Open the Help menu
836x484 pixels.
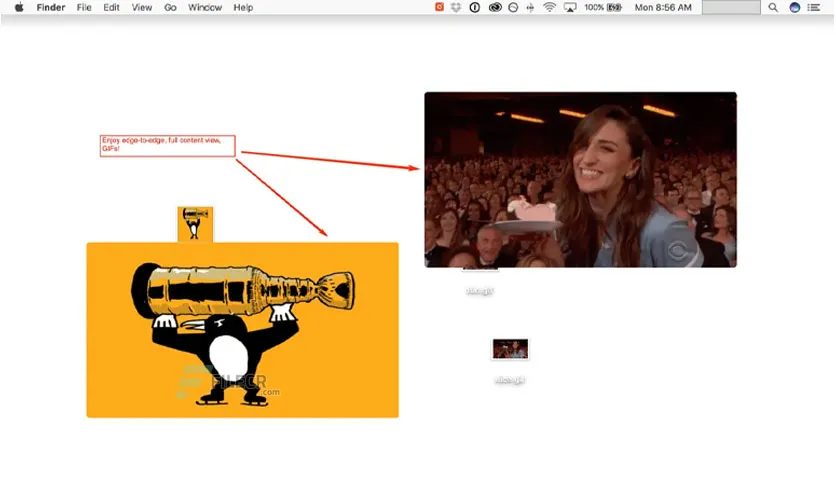click(243, 7)
